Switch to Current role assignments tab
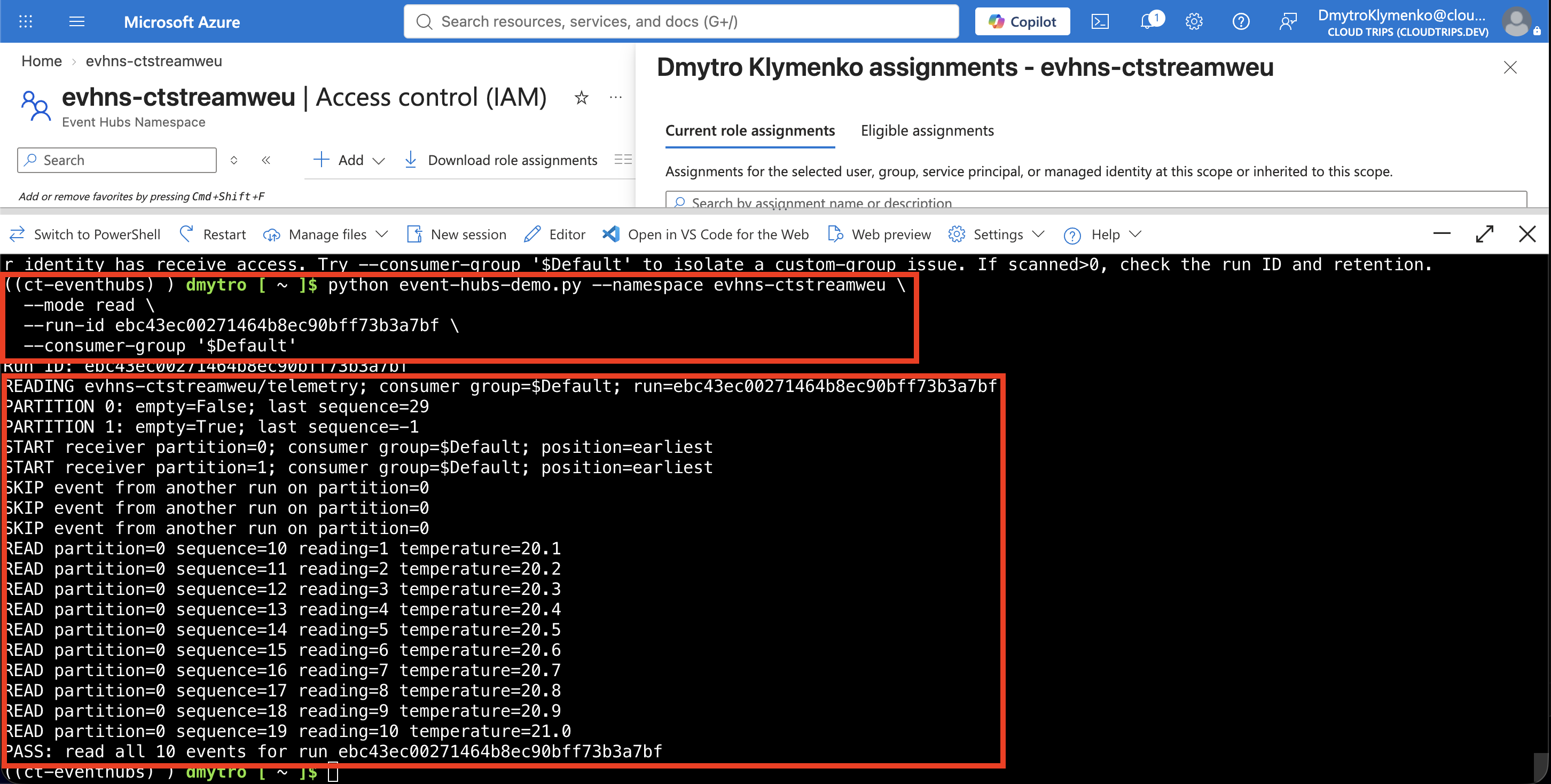This screenshot has width=1551, height=784. [750, 131]
